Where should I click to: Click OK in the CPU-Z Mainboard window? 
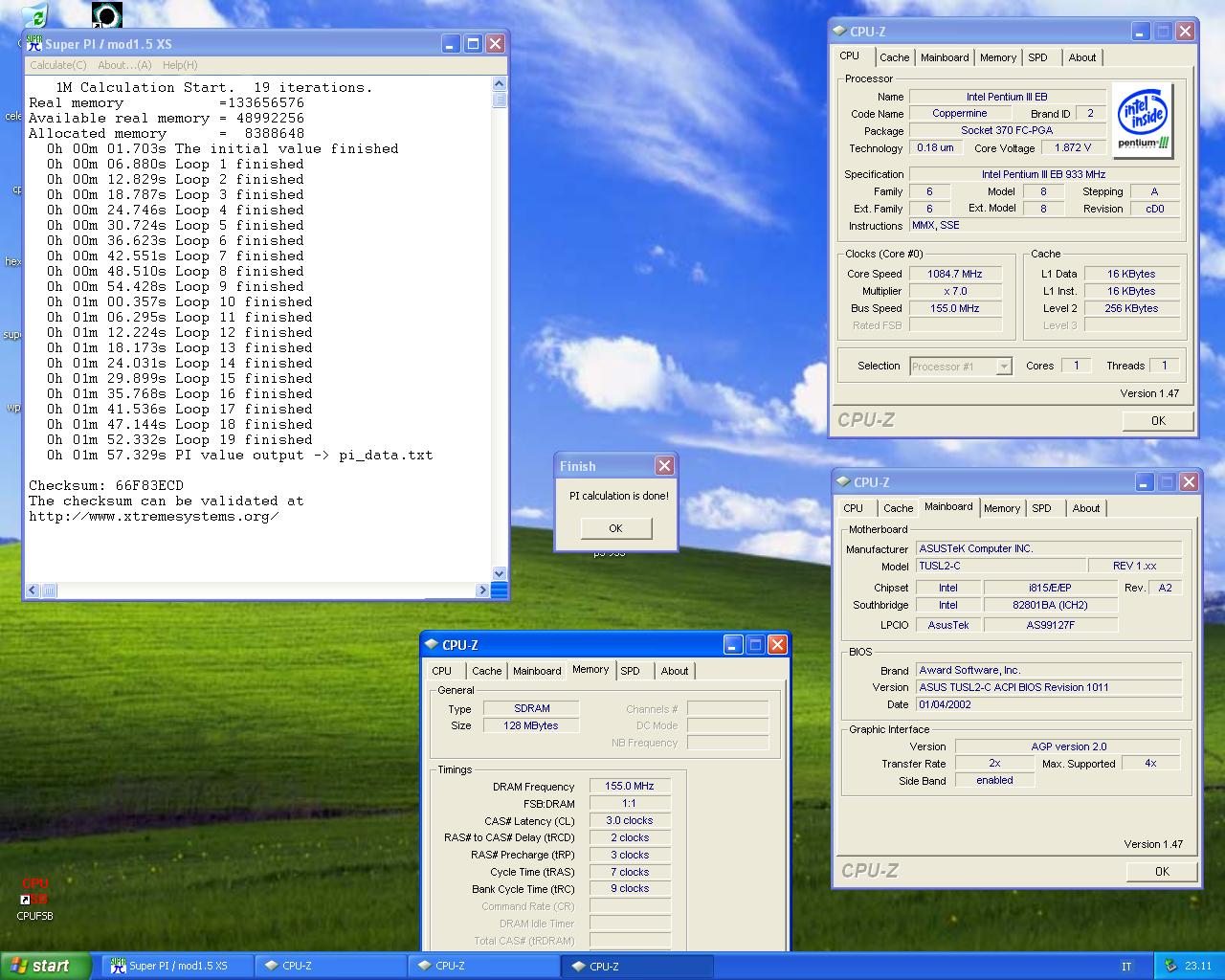1162,872
